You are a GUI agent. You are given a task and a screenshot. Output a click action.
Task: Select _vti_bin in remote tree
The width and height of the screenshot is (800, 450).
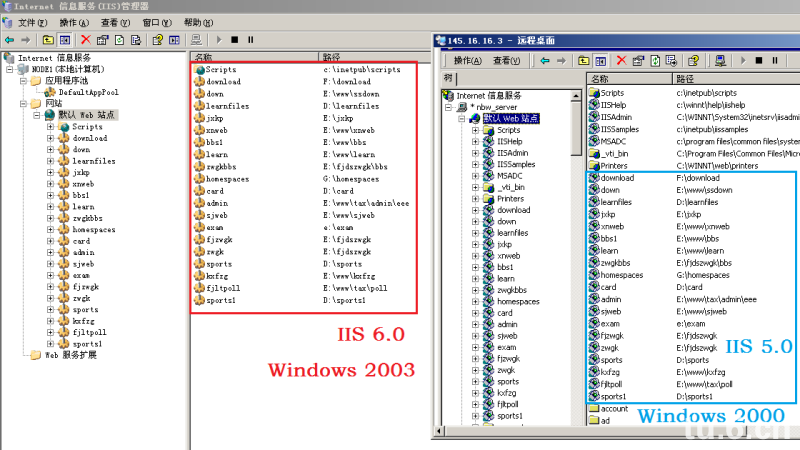click(511, 187)
